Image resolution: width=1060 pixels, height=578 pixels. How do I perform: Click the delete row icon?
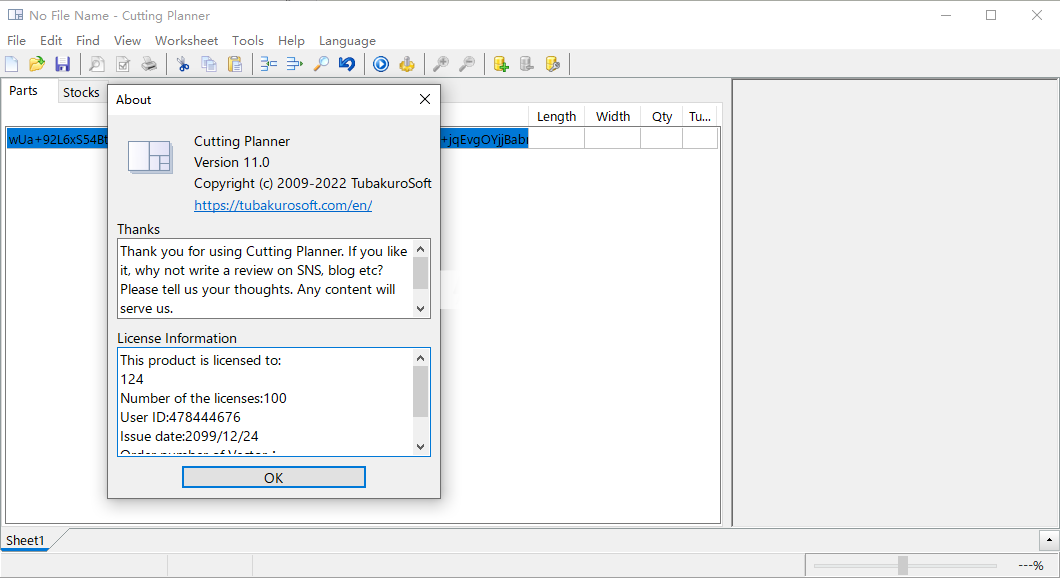(x=295, y=64)
